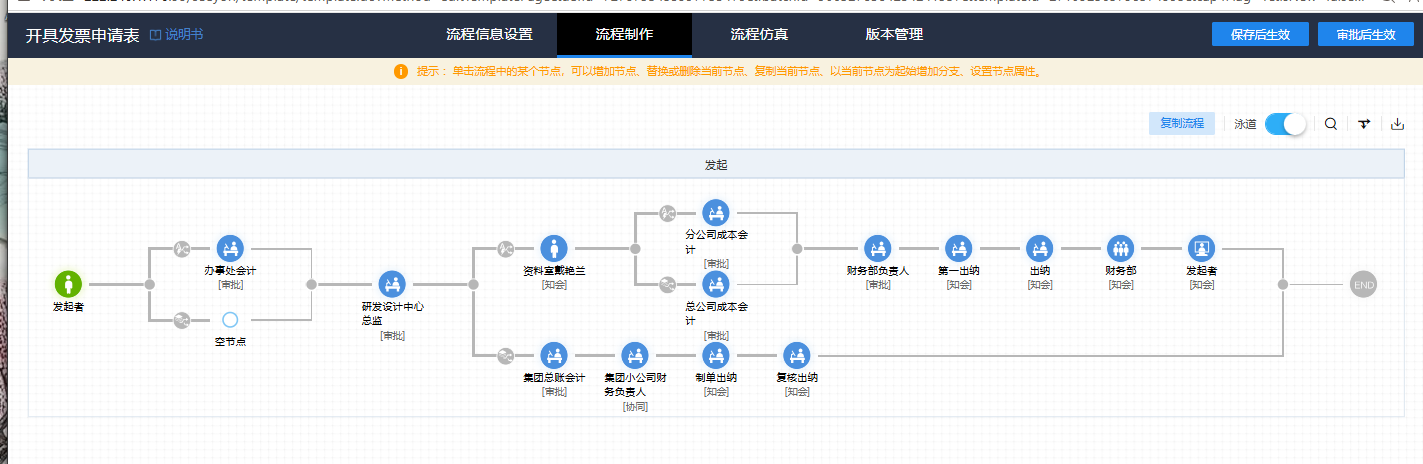
Task: Select the final 发起者 notify node
Action: point(1202,248)
